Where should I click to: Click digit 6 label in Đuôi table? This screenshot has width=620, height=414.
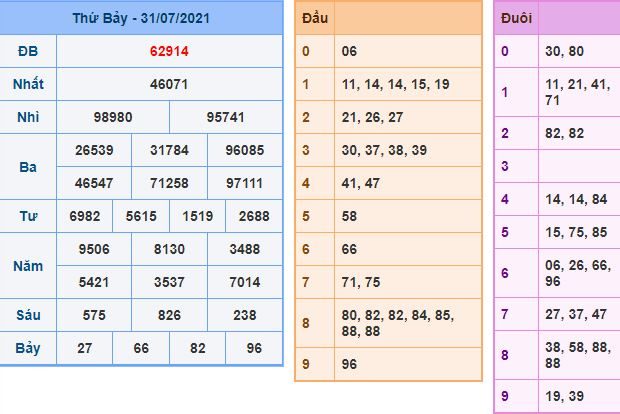pos(505,273)
